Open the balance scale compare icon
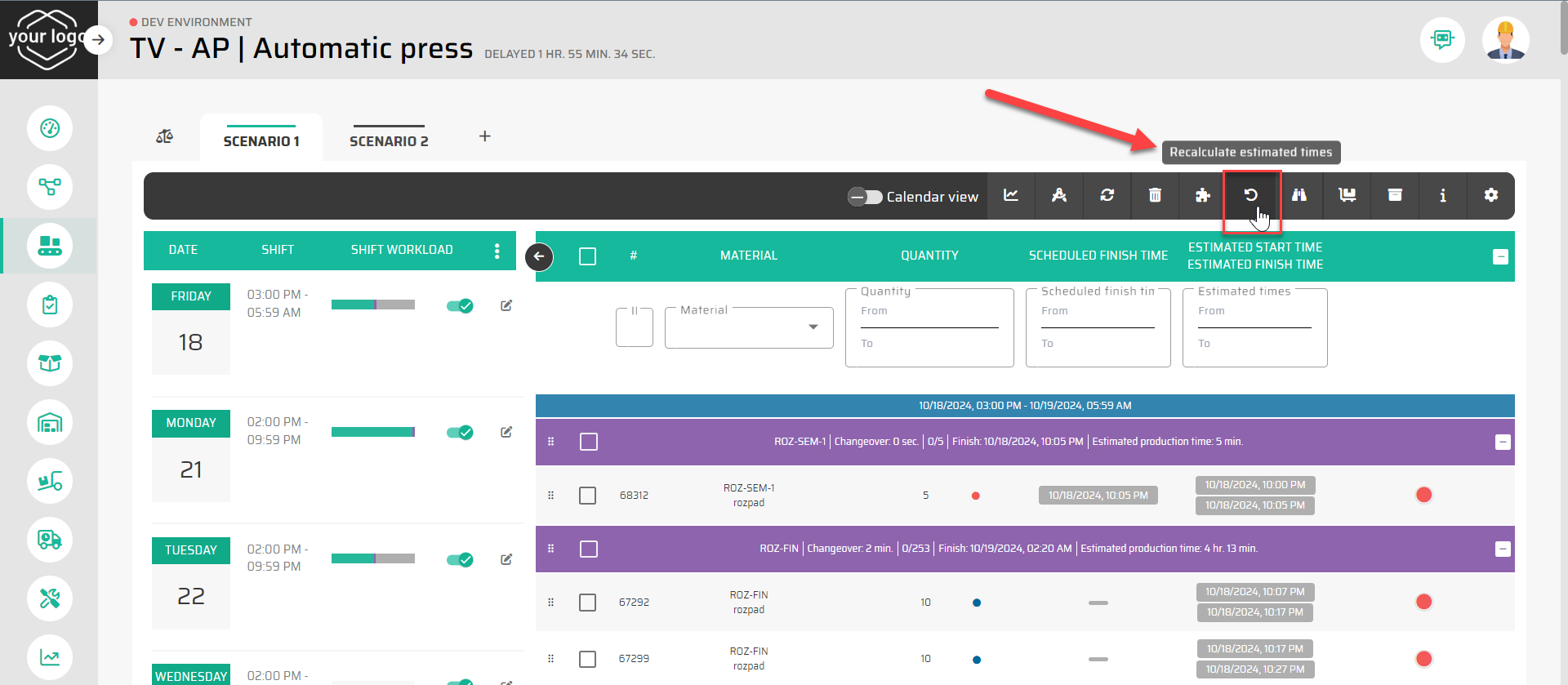 164,136
